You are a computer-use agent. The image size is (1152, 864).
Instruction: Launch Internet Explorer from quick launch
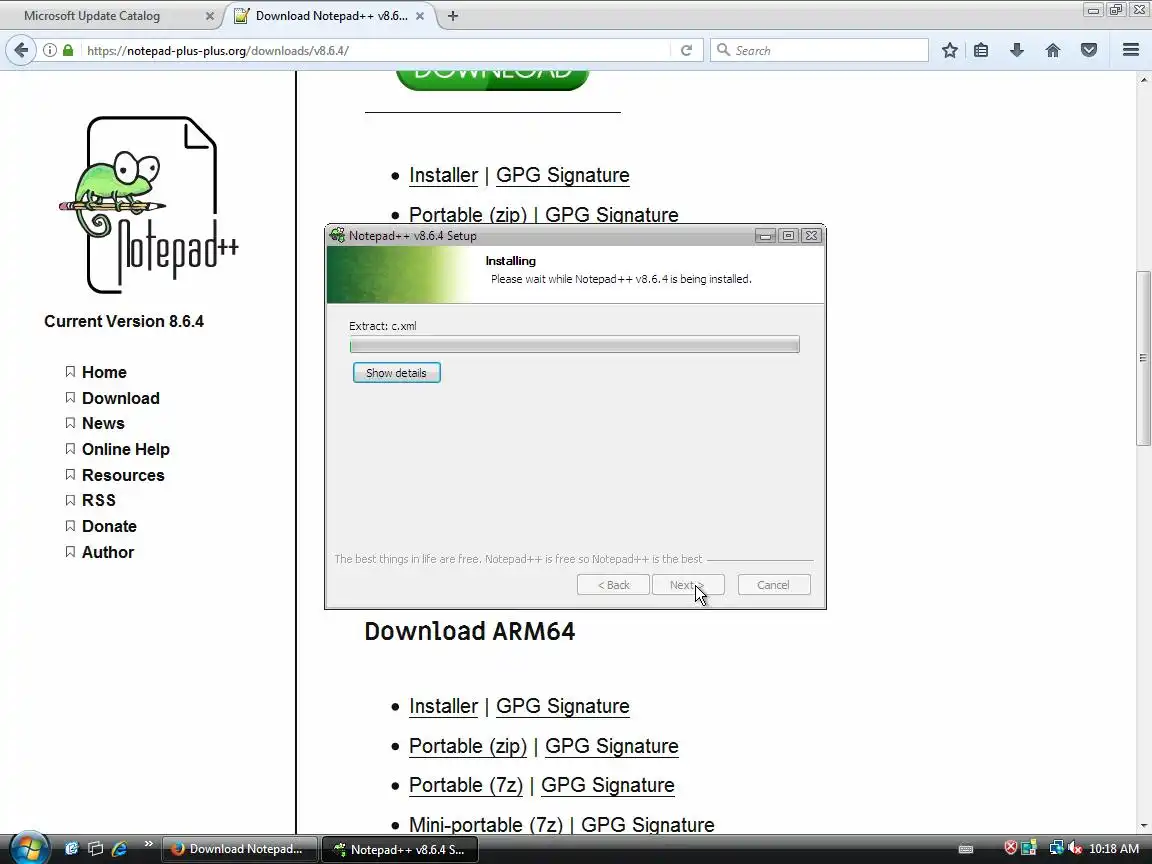click(x=119, y=849)
